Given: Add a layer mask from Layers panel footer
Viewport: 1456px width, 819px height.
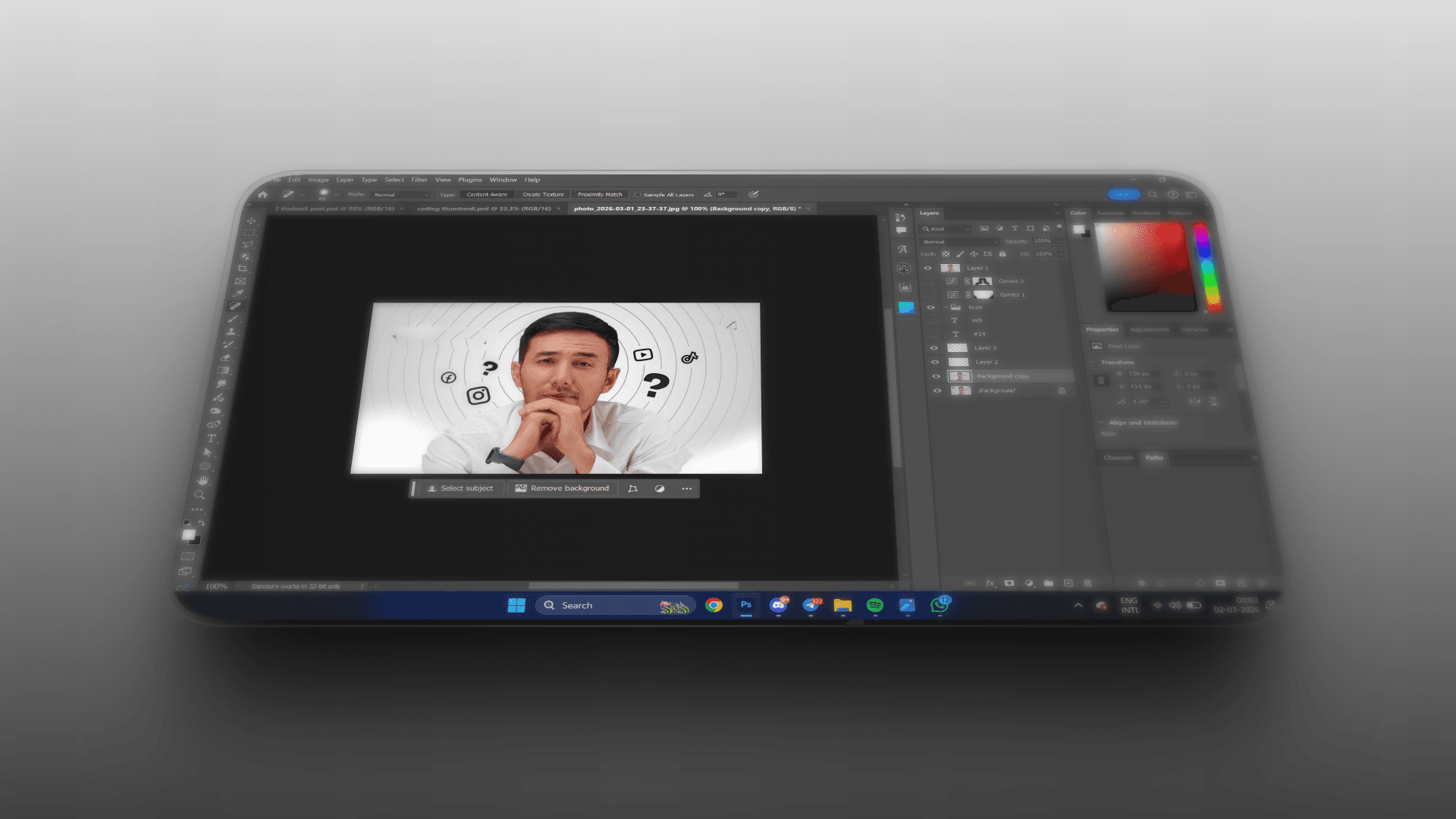Looking at the screenshot, I should pos(1009,583).
